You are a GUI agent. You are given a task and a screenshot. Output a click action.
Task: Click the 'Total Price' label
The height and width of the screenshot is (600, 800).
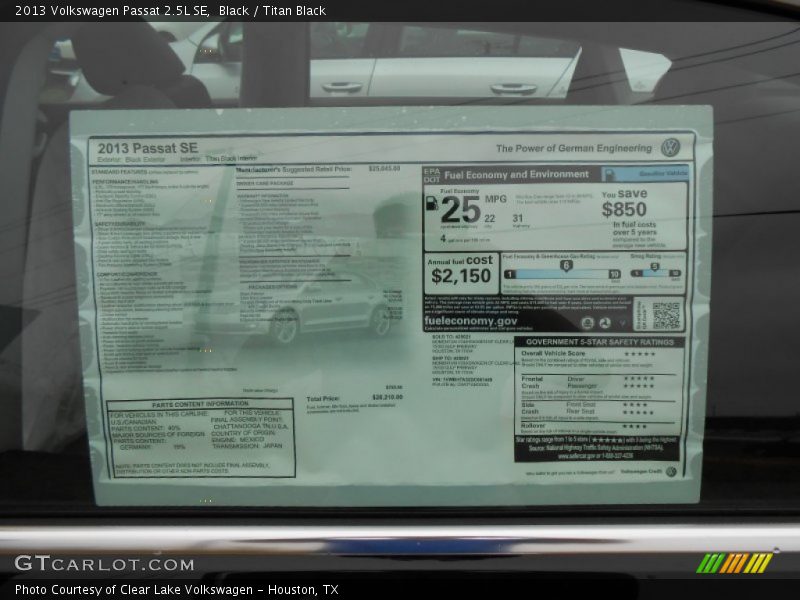click(x=323, y=398)
